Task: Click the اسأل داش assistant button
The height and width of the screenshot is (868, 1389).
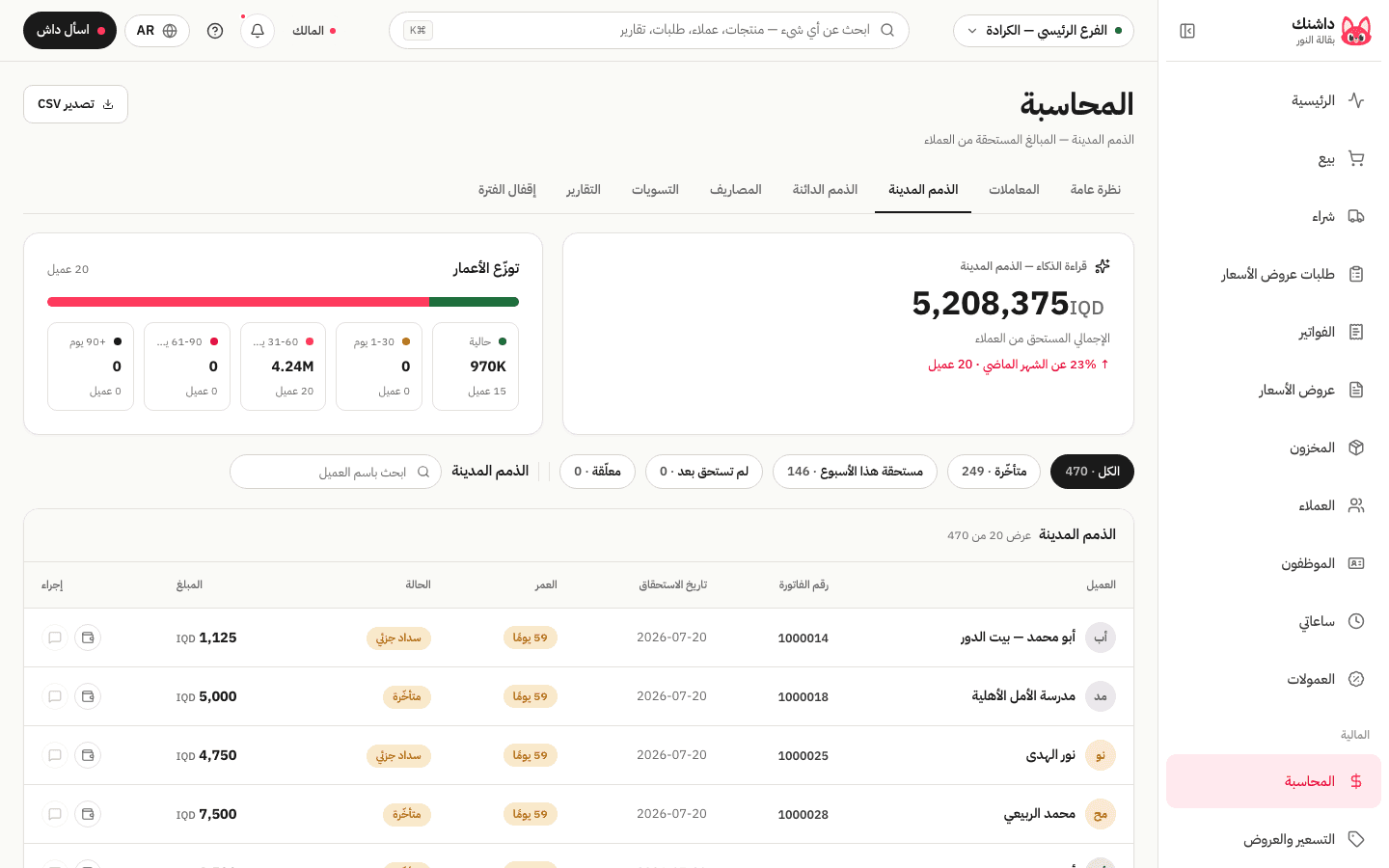Action: tap(69, 31)
